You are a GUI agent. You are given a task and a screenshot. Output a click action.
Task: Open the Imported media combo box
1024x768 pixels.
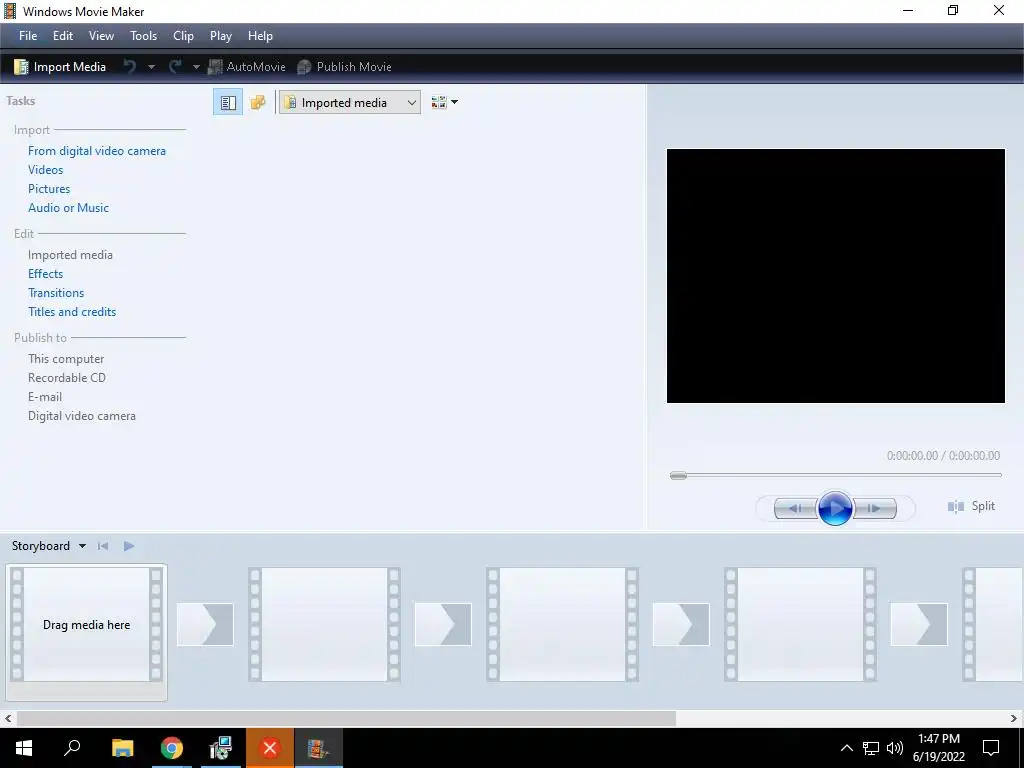pyautogui.click(x=350, y=103)
